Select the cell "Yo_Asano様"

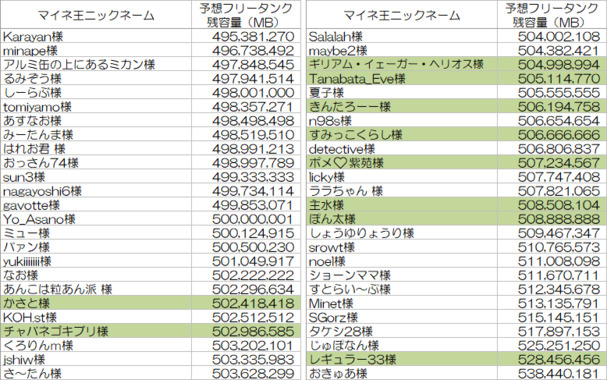coord(96,219)
